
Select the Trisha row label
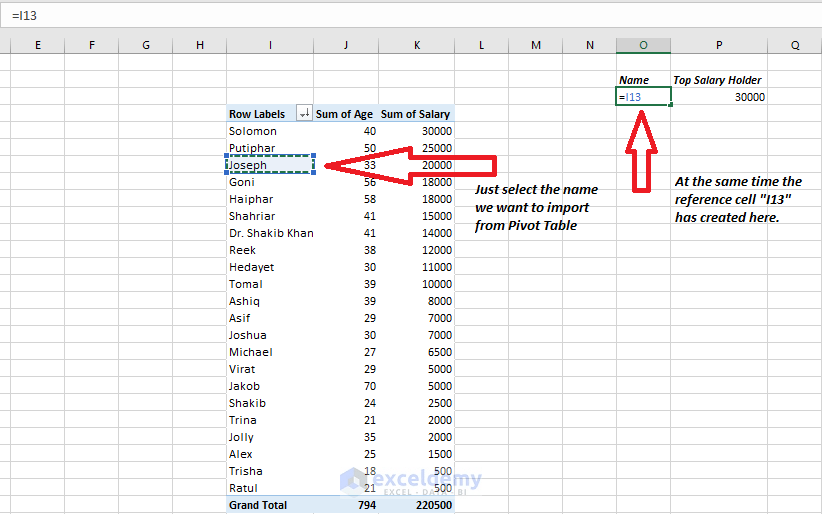pyautogui.click(x=270, y=470)
